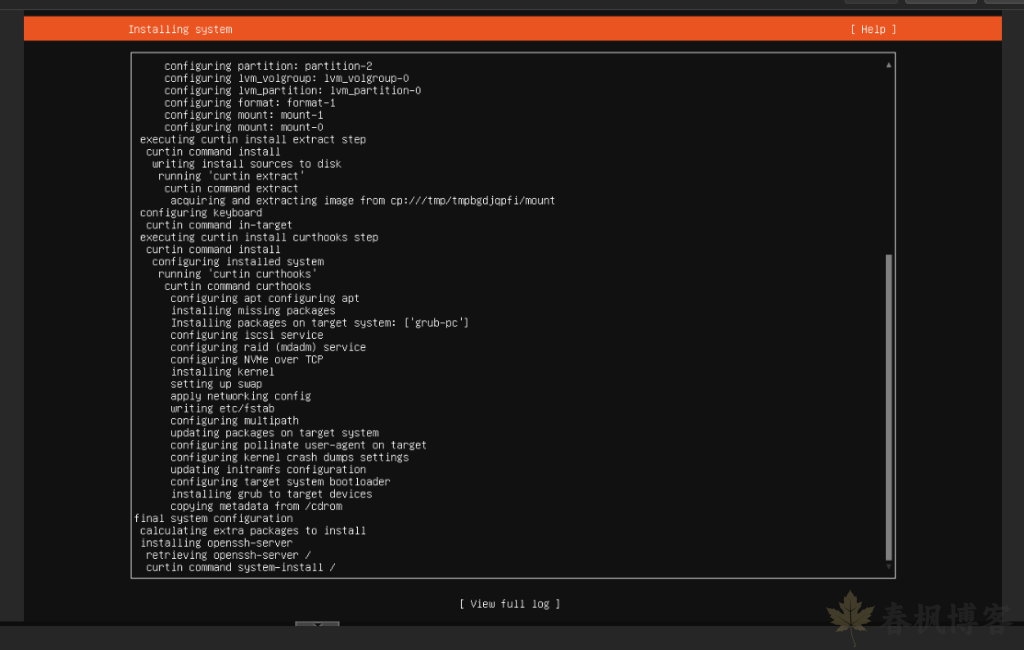Click the spinner next to retrieving openssh-server

308,555
